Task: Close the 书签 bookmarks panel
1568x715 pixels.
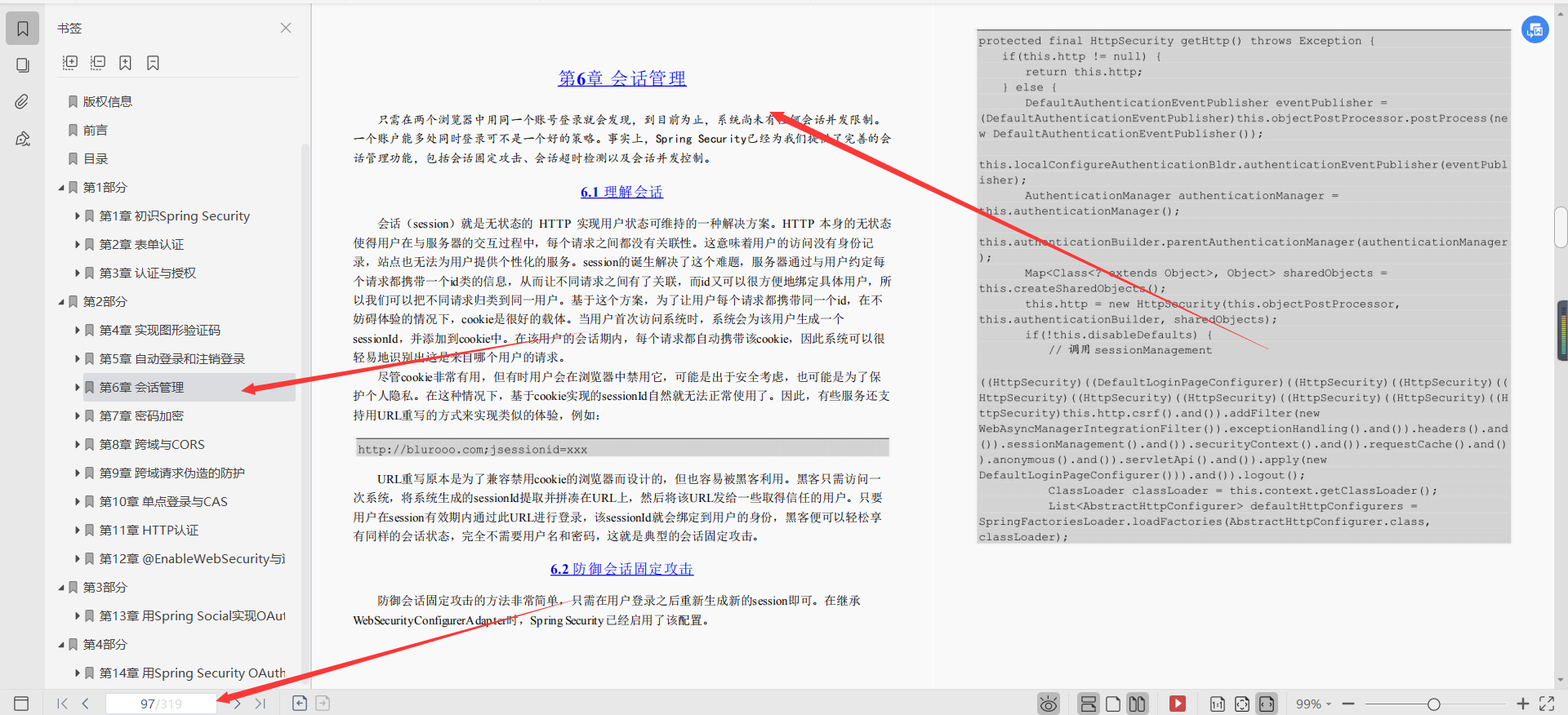Action: click(286, 28)
